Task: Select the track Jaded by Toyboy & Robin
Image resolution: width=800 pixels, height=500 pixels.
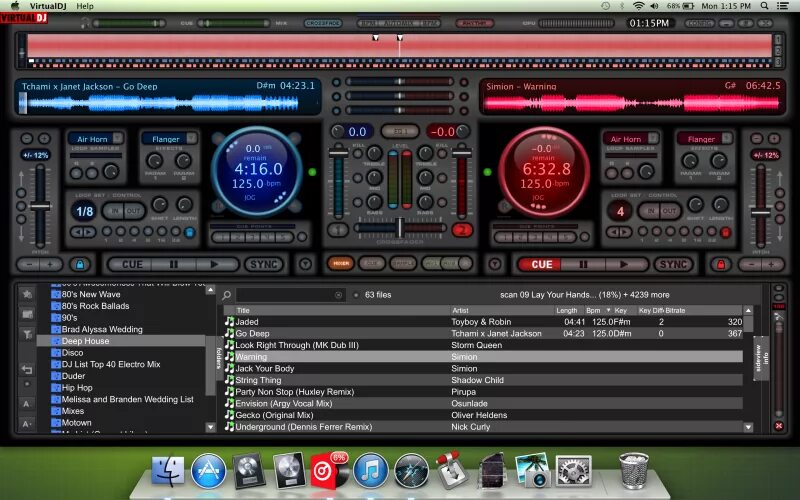Action: click(483, 322)
